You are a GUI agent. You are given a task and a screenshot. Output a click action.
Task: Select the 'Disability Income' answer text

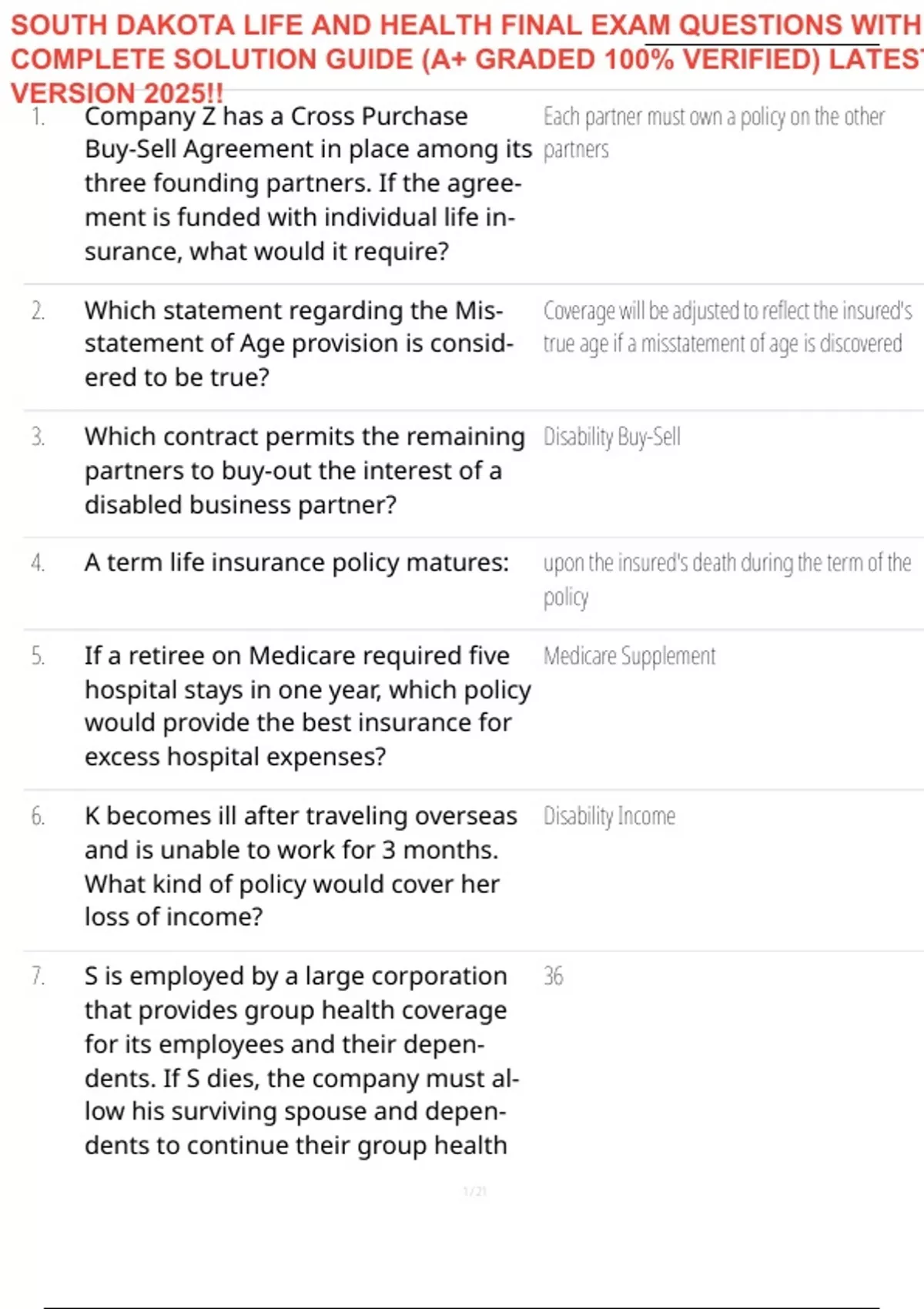click(x=609, y=816)
